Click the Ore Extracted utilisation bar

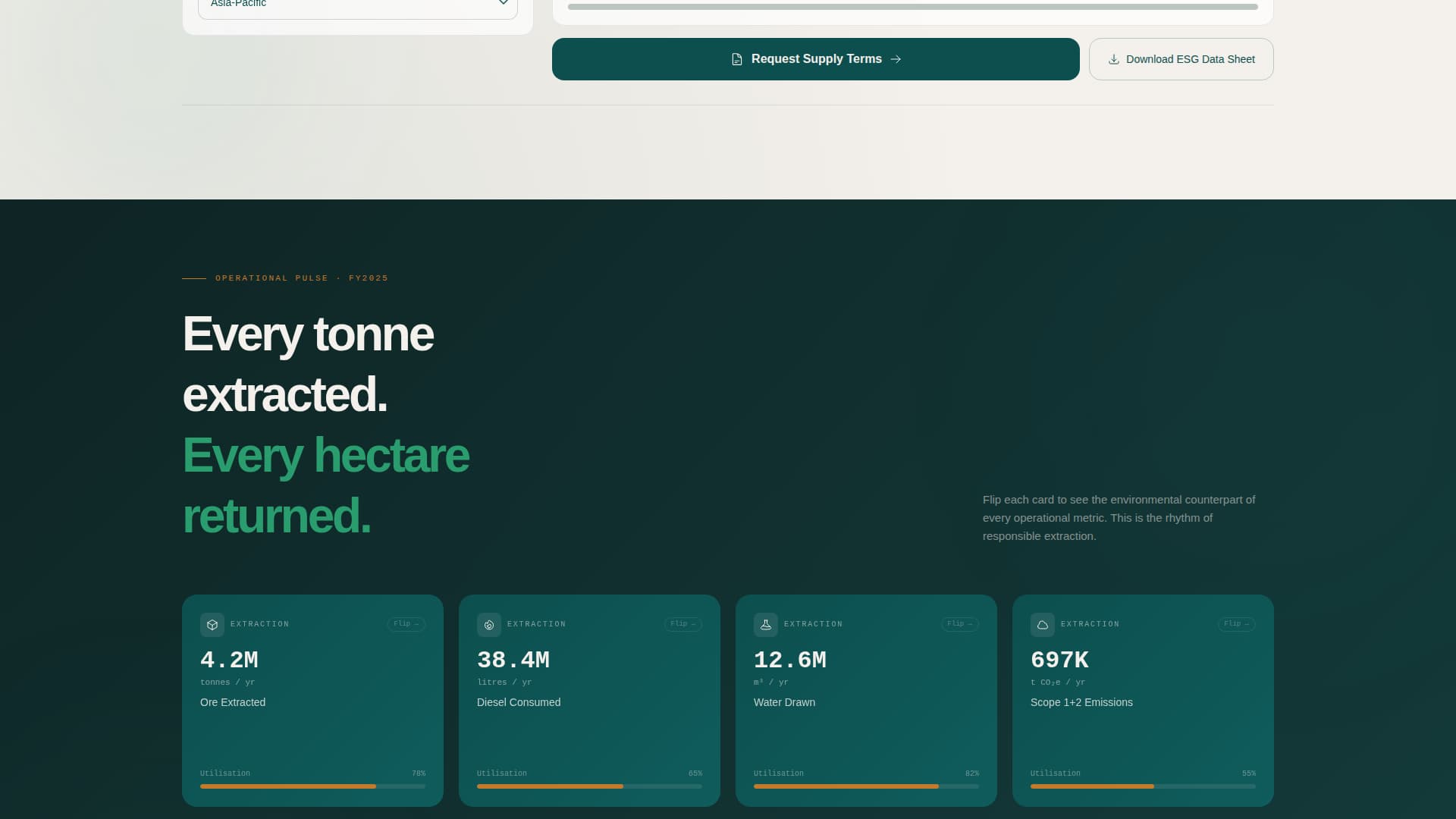click(x=312, y=786)
